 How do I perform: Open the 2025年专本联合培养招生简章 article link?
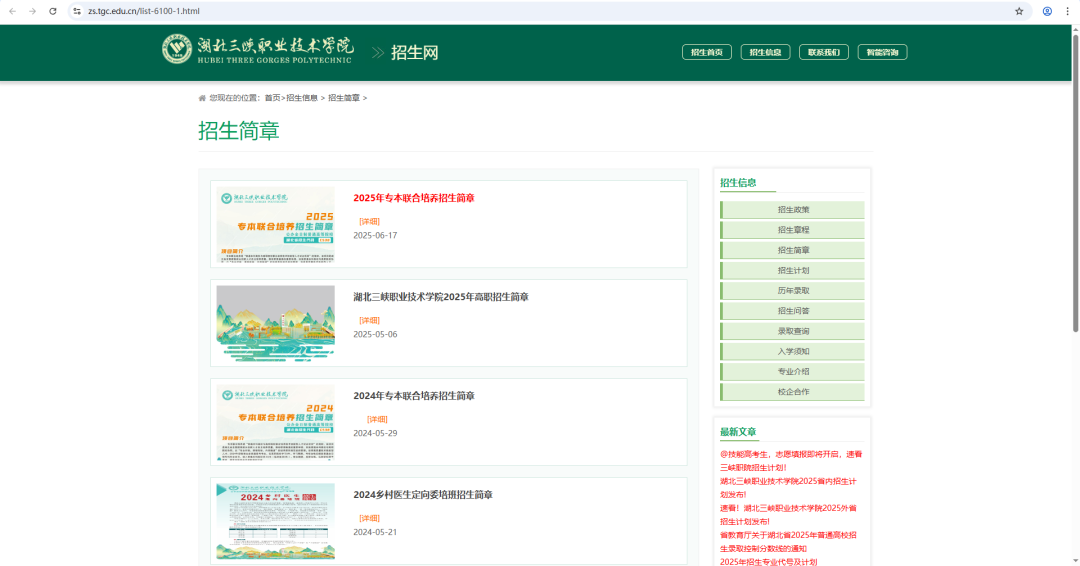pos(413,198)
